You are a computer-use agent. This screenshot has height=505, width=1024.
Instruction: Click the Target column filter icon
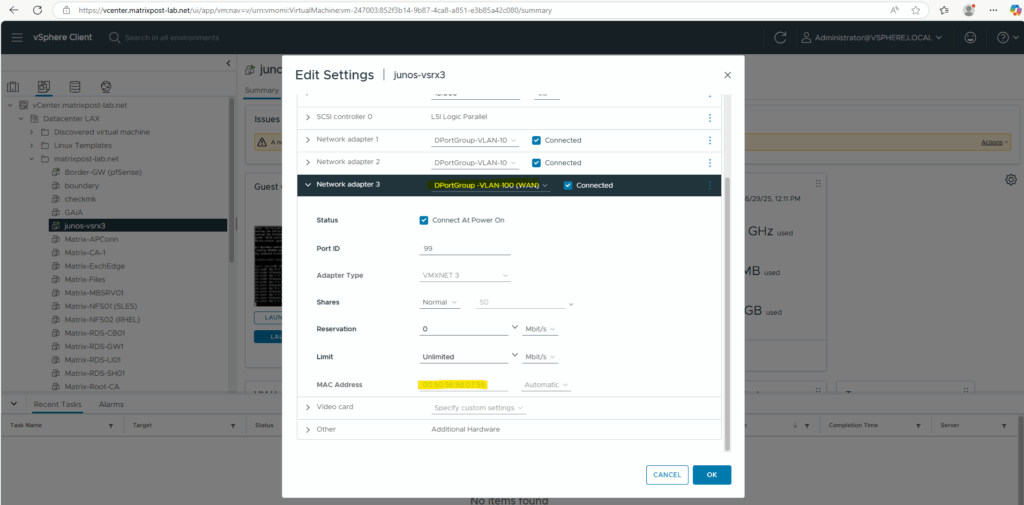click(232, 425)
